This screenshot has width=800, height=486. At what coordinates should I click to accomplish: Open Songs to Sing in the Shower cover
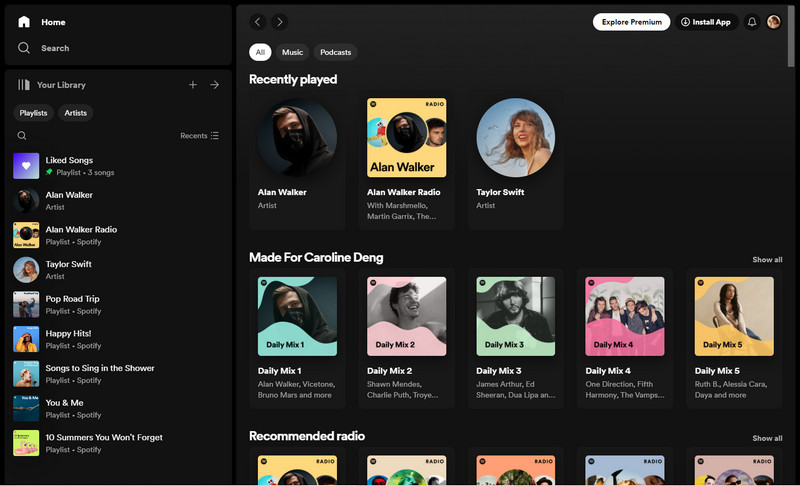[26, 374]
